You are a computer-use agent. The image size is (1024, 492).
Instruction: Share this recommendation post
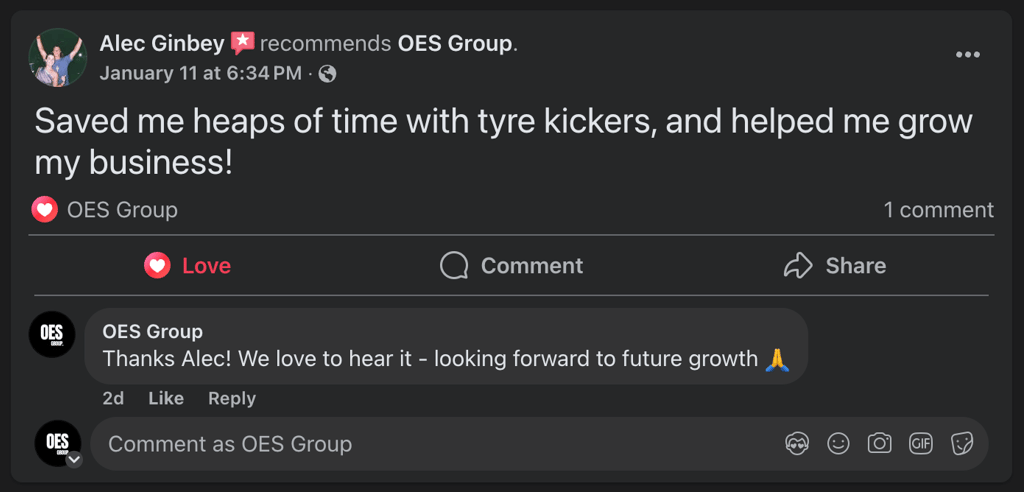click(834, 266)
